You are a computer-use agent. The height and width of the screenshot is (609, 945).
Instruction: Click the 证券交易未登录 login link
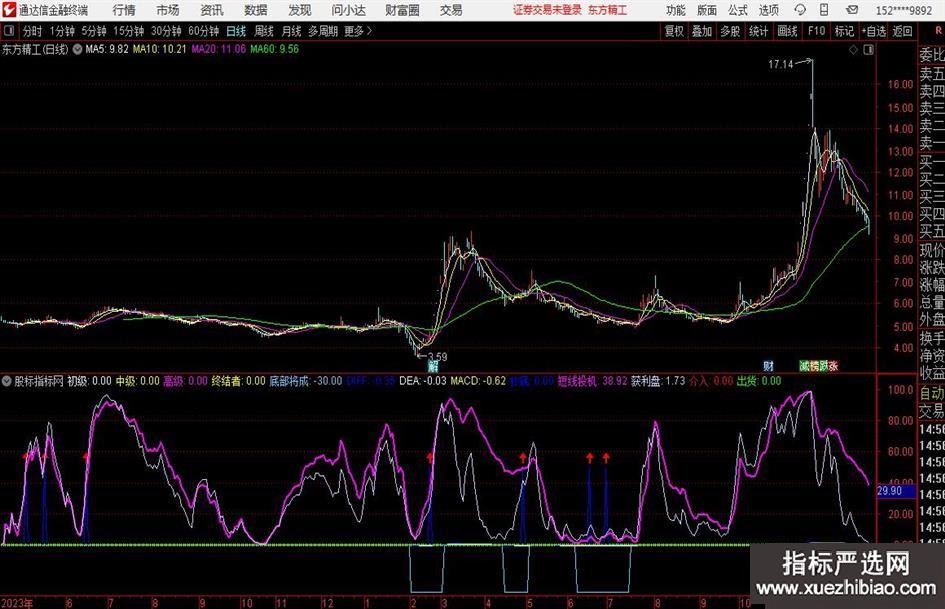pos(547,10)
